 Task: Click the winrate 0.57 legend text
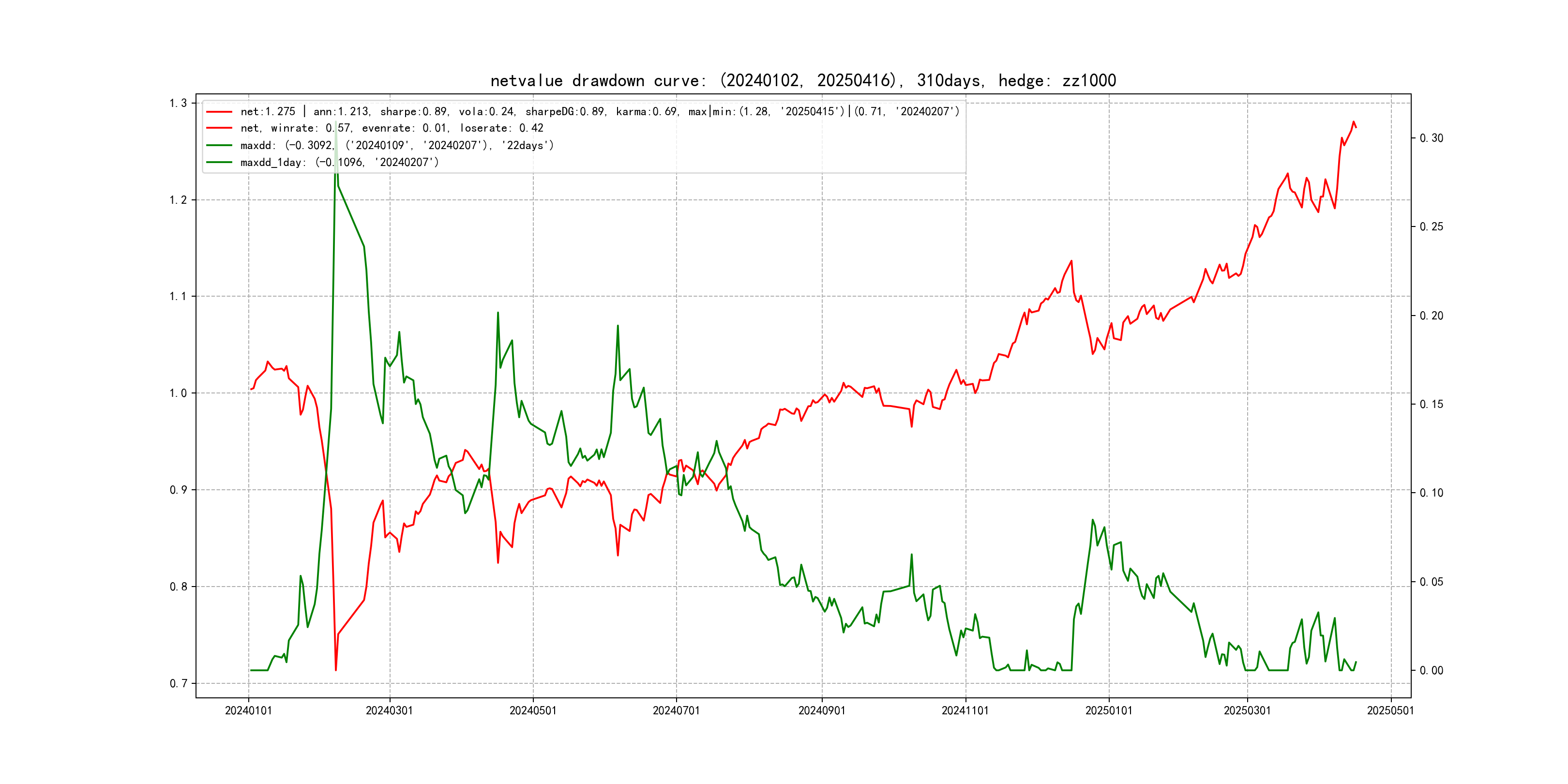coord(392,128)
